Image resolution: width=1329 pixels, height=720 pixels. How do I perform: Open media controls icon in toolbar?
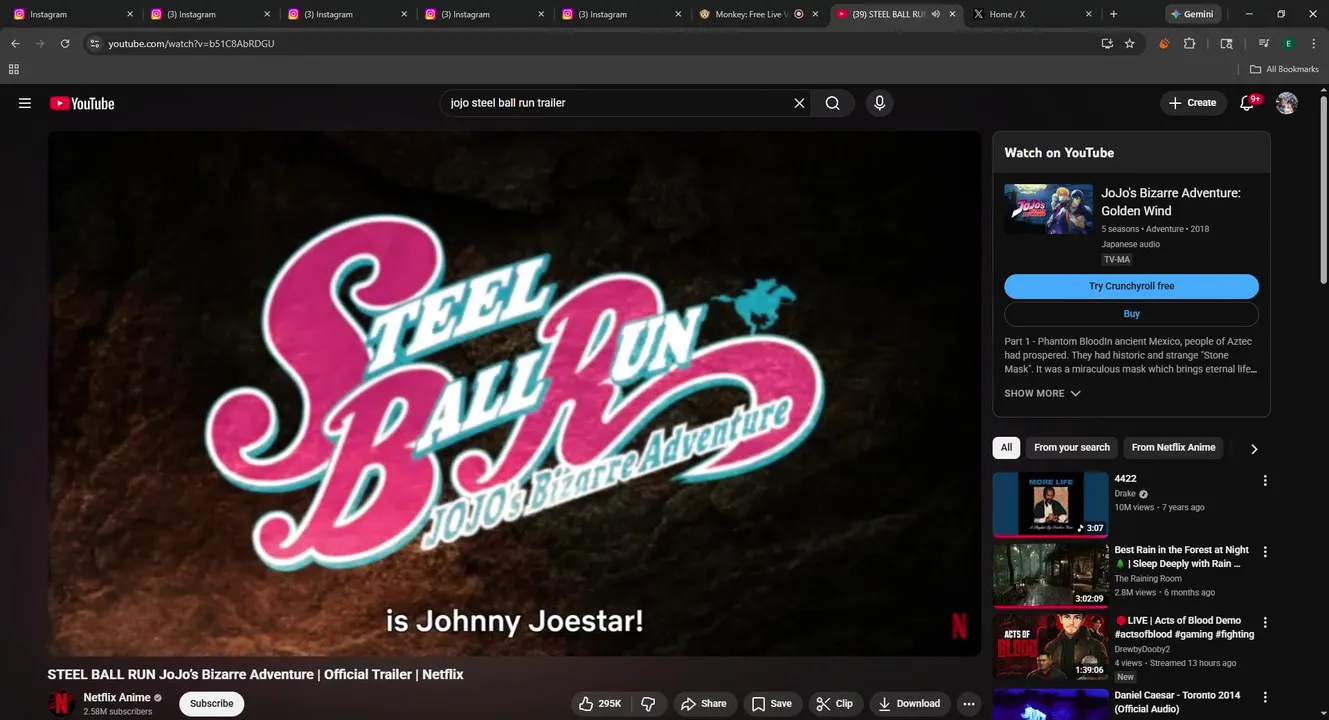tap(1264, 44)
